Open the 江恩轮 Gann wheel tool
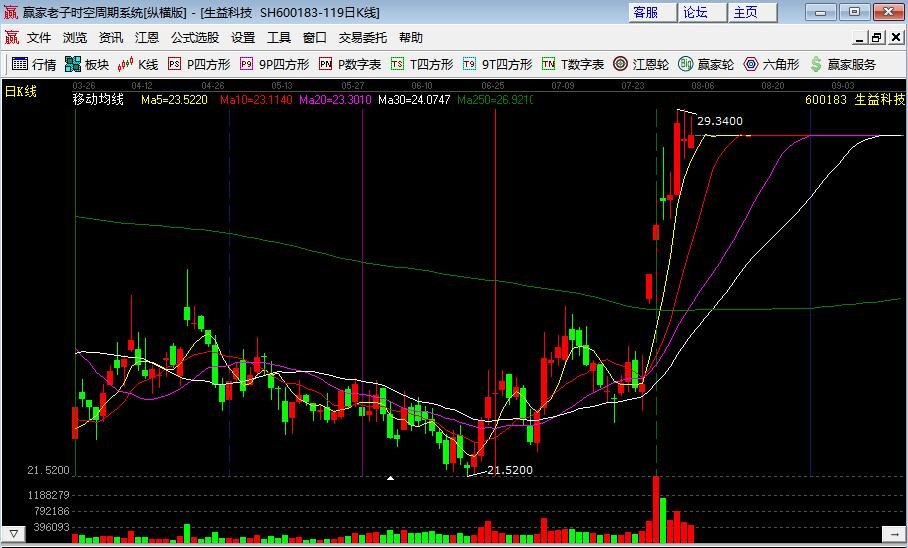Screen dimensions: 908x548 [640, 64]
